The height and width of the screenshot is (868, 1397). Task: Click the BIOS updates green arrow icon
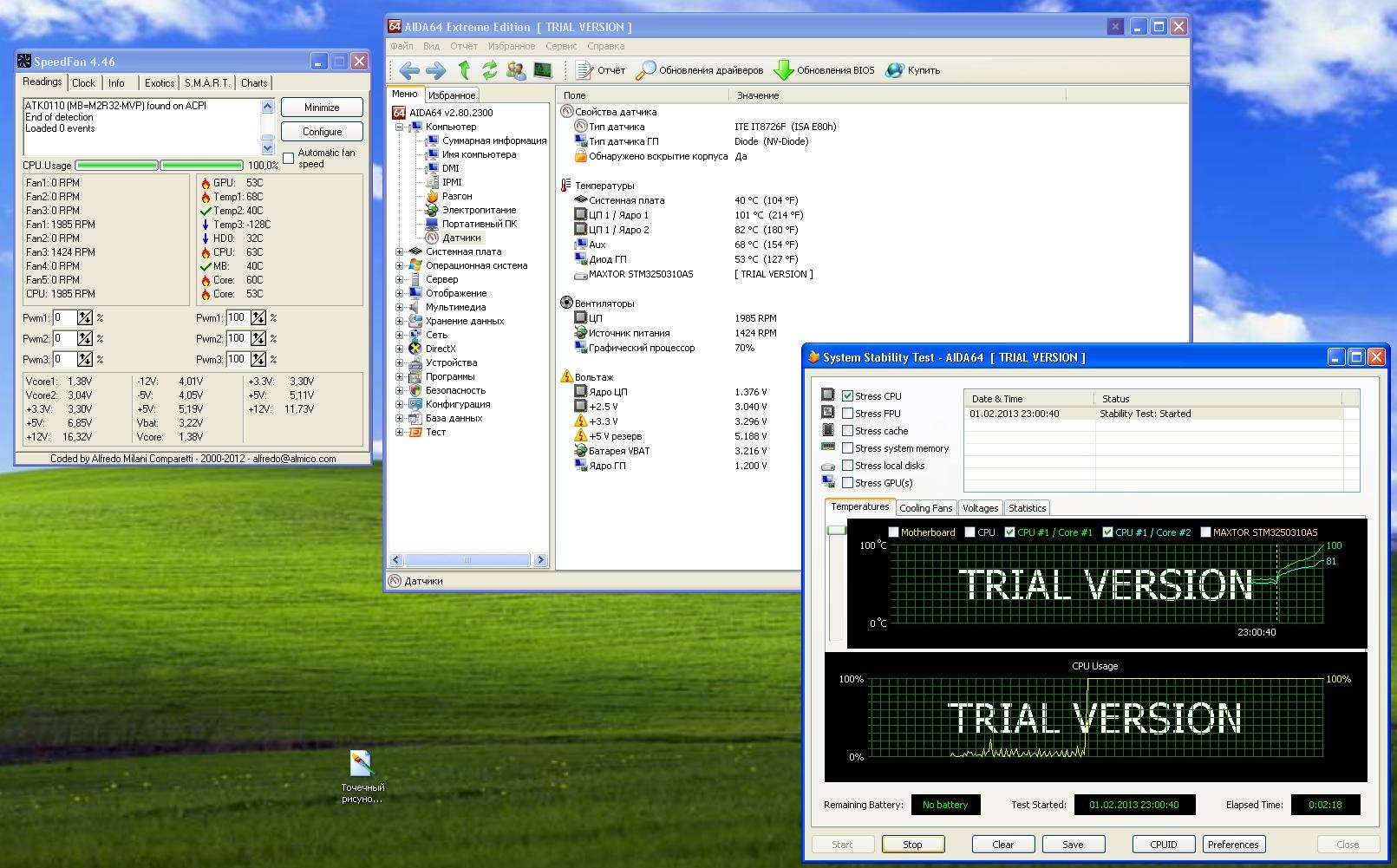(783, 70)
